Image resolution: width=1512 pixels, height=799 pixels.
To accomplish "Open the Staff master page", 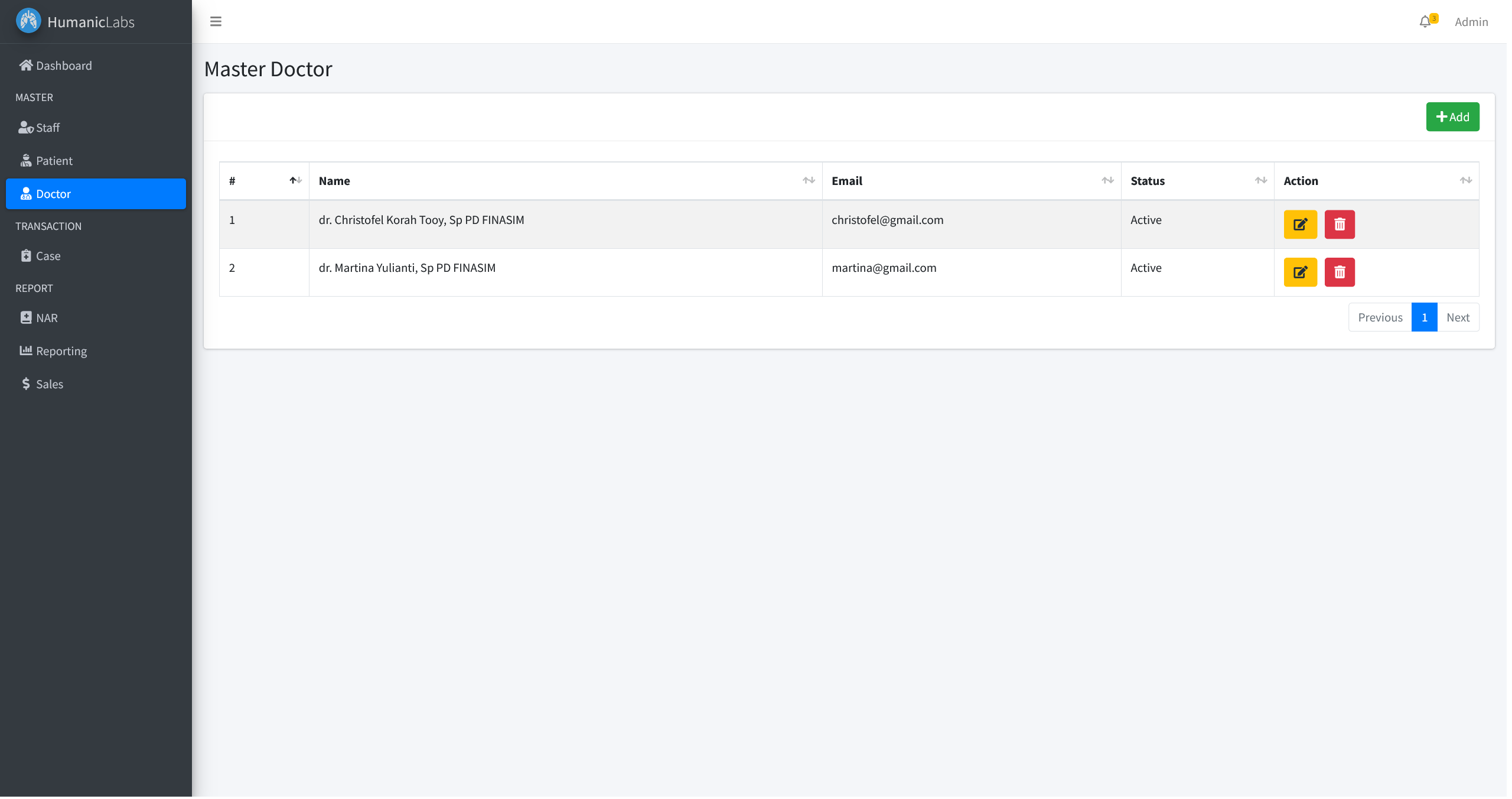I will 47,128.
